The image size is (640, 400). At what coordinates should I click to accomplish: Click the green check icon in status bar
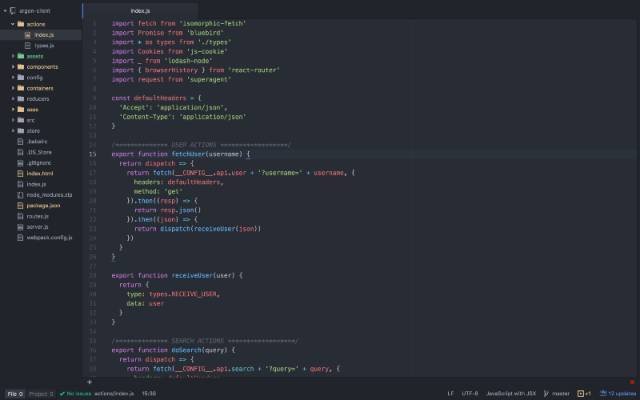(x=62, y=394)
